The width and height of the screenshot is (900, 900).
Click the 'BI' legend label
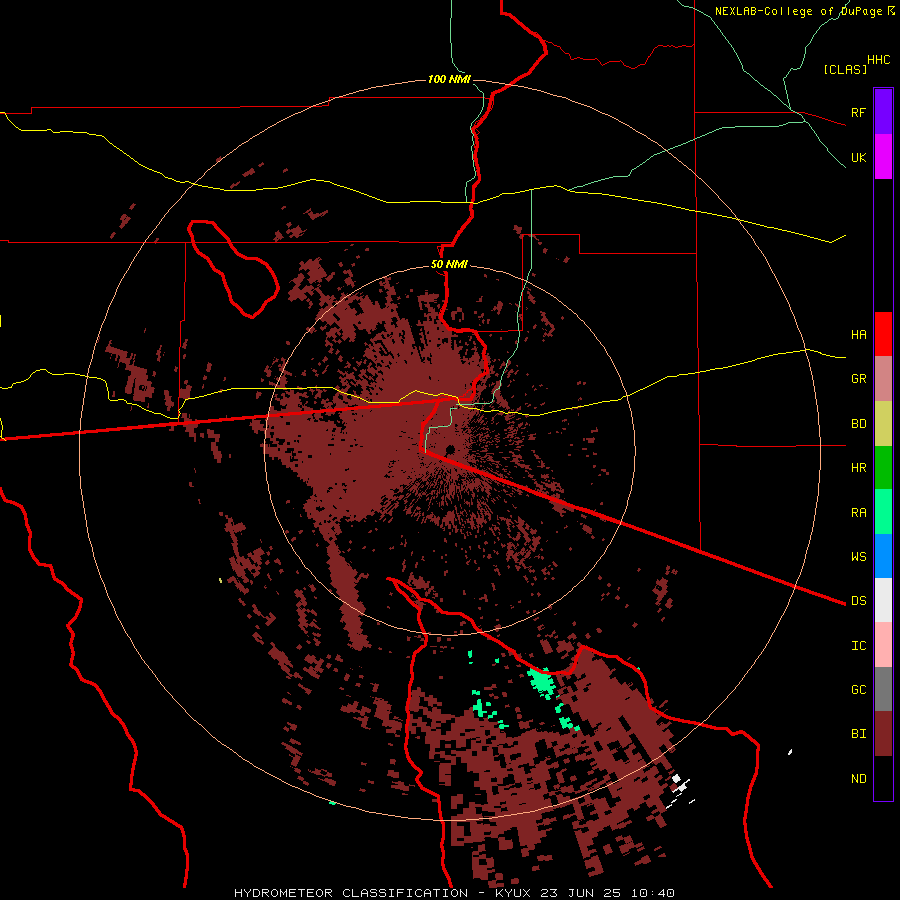tap(858, 734)
